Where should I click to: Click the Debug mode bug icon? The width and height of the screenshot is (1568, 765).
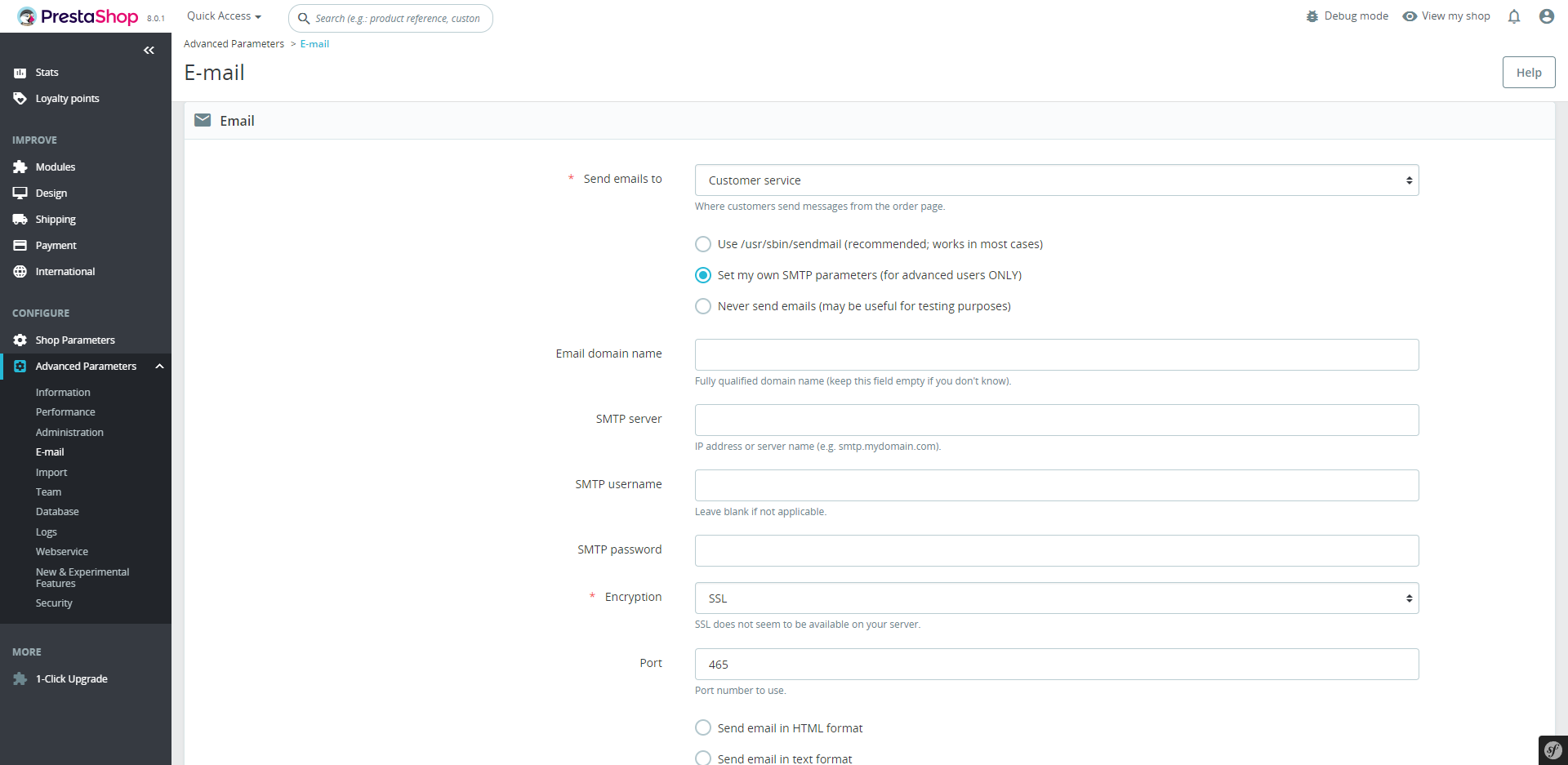1312,16
